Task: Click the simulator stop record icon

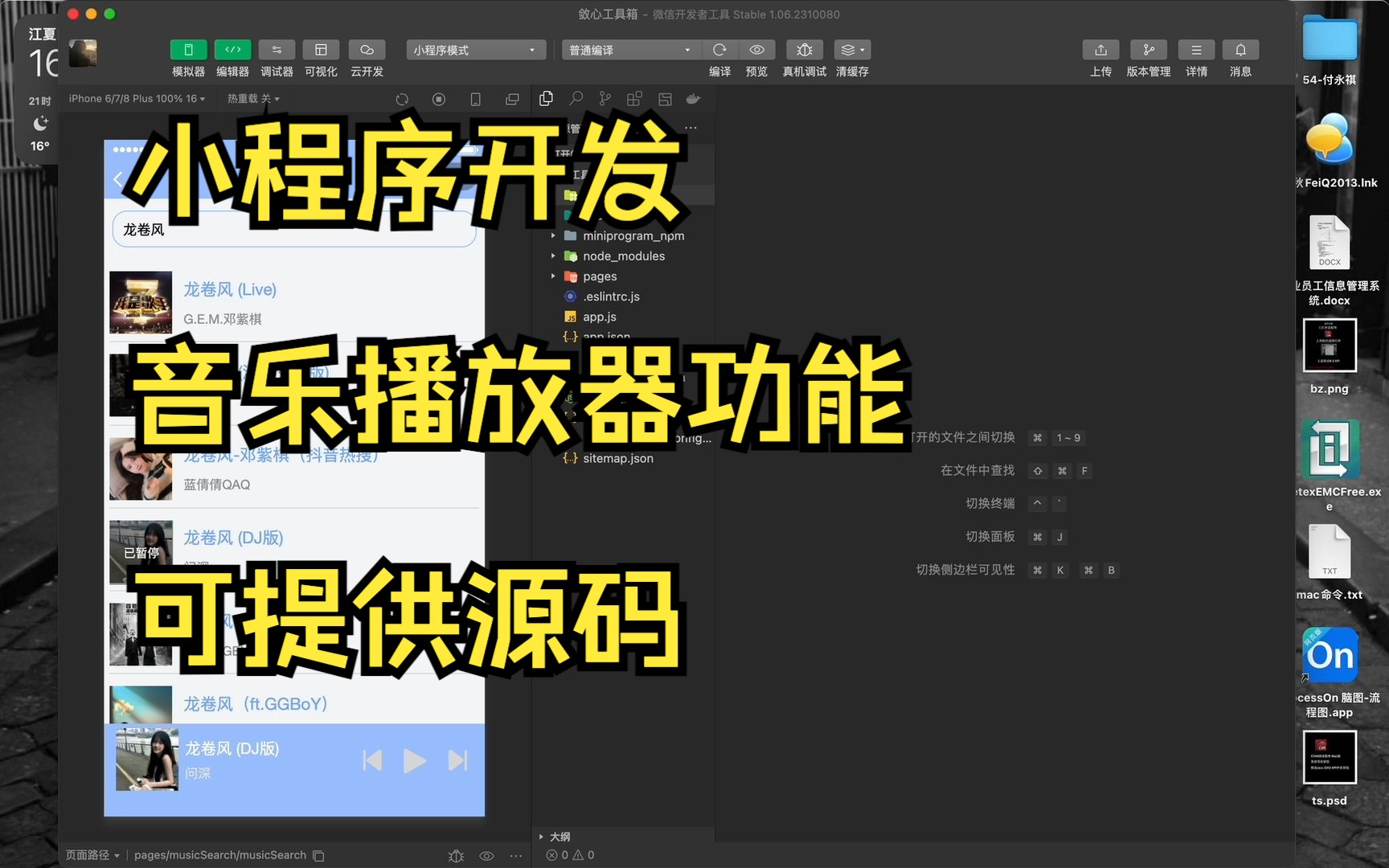Action: coord(439,99)
